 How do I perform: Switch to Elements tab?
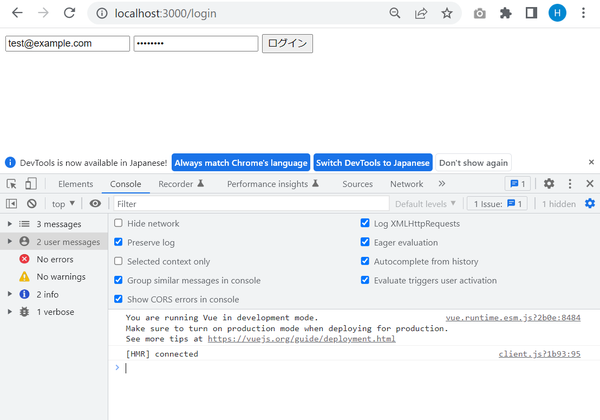pyautogui.click(x=75, y=184)
